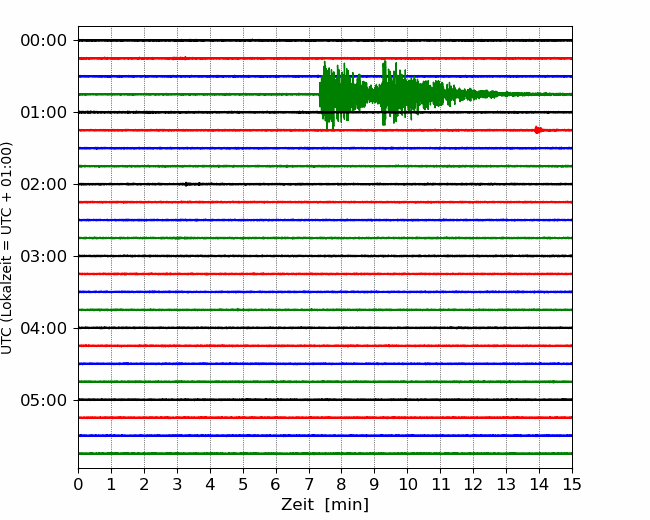650x520 pixels.
Task: Click the 01:00 time label
Action: point(44,112)
